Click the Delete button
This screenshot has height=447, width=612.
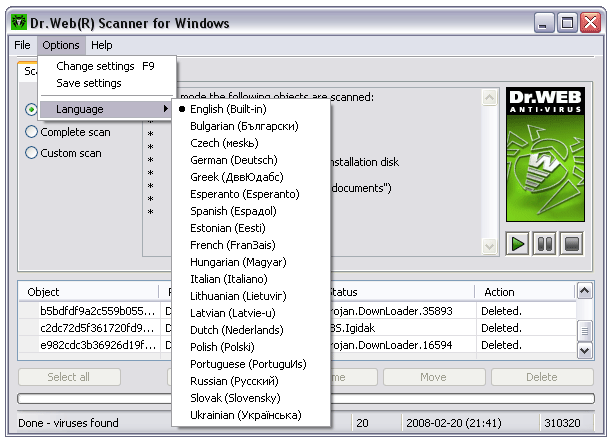pos(542,377)
